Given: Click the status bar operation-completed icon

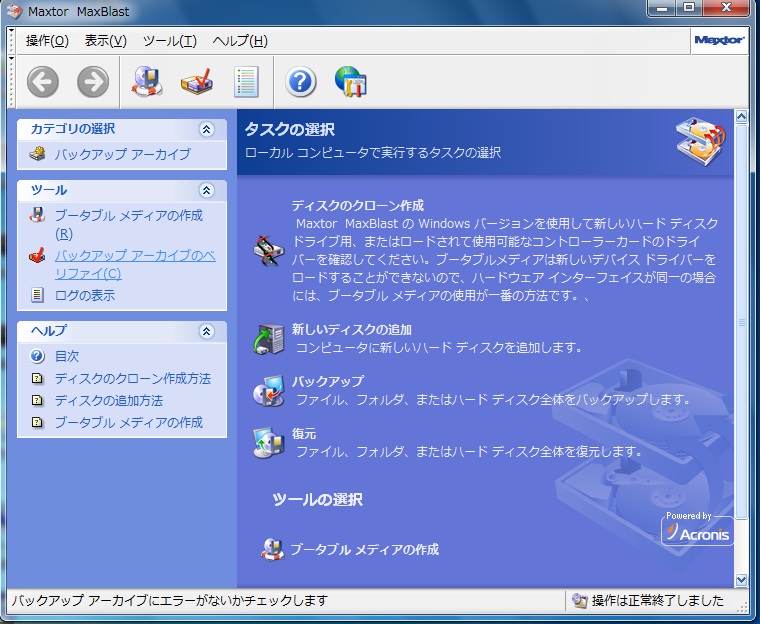Looking at the screenshot, I should coord(579,601).
